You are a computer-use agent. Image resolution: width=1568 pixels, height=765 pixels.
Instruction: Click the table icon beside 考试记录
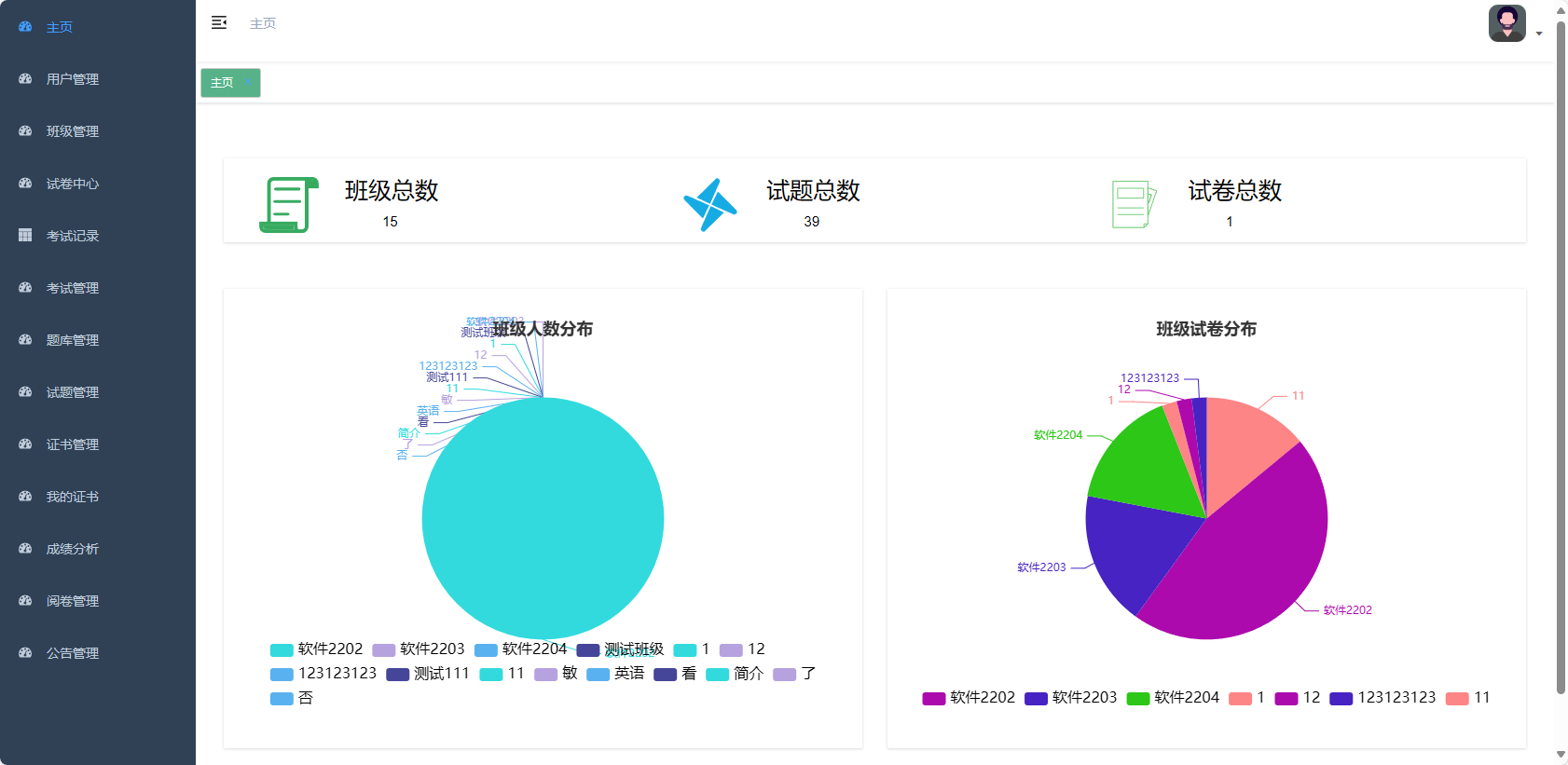25,236
